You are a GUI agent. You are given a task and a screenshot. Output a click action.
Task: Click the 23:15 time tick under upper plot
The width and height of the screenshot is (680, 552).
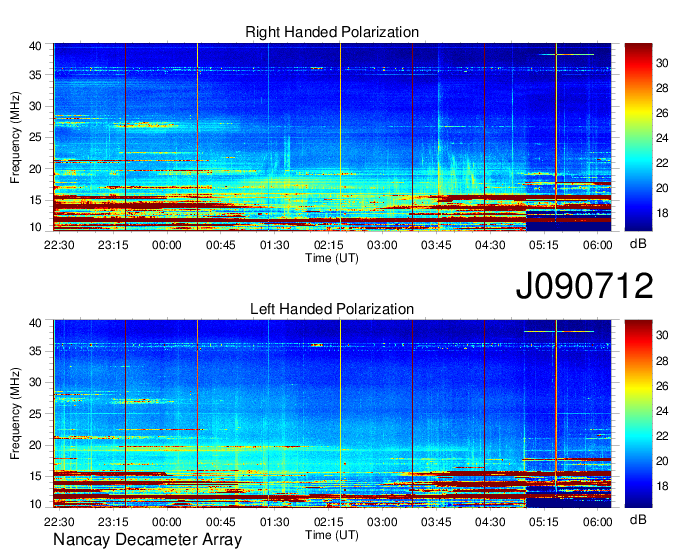113,245
